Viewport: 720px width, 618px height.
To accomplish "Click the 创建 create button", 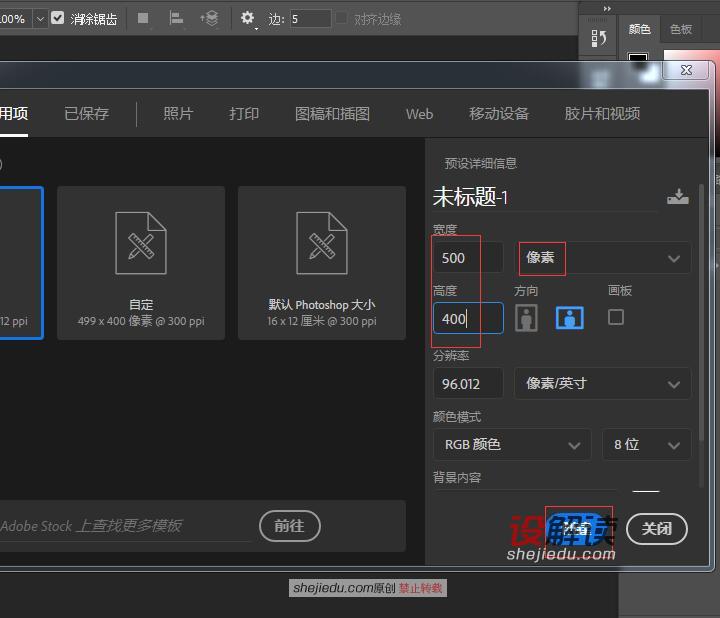I will 579,529.
